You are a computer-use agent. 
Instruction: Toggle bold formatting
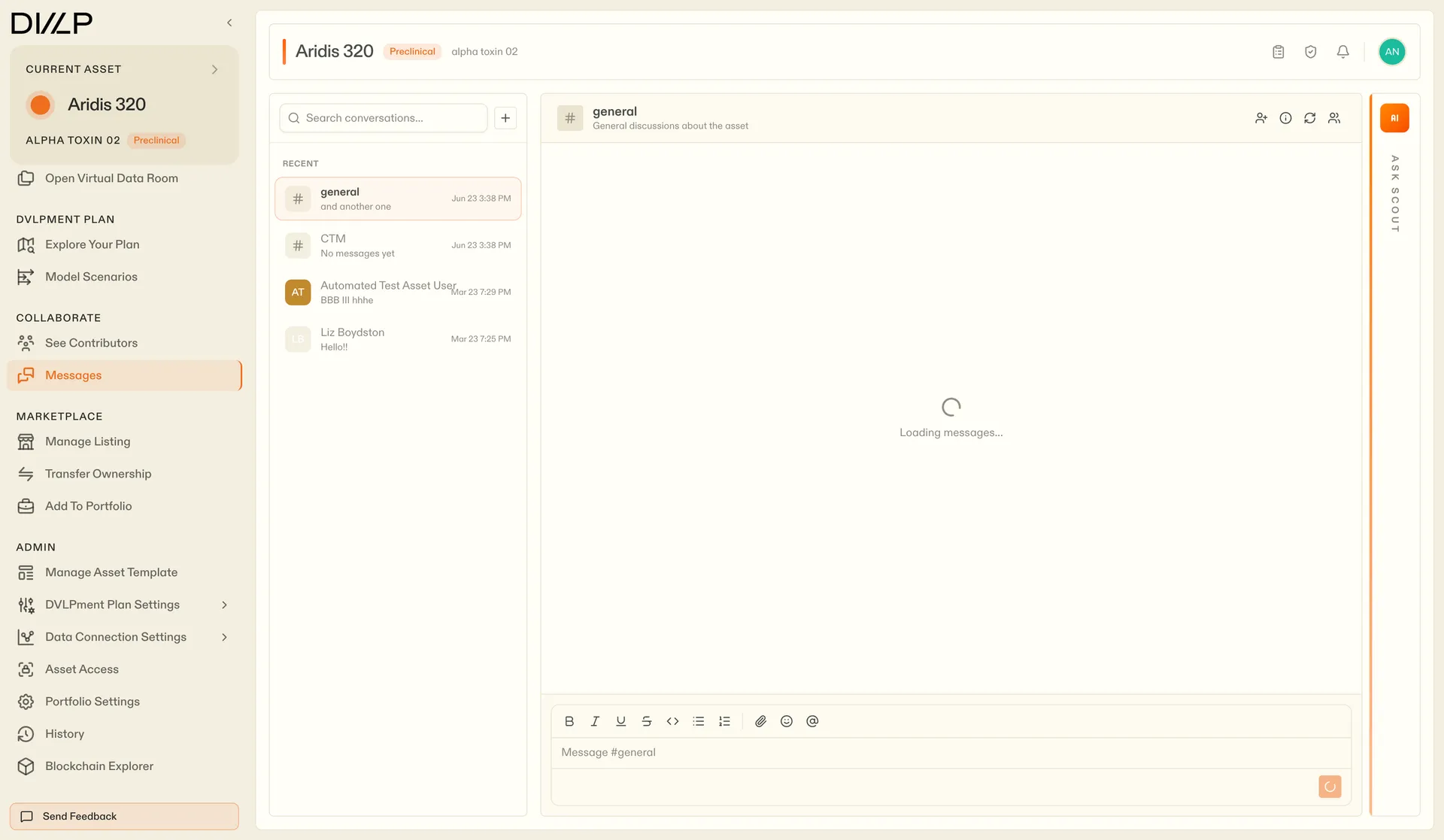[569, 721]
